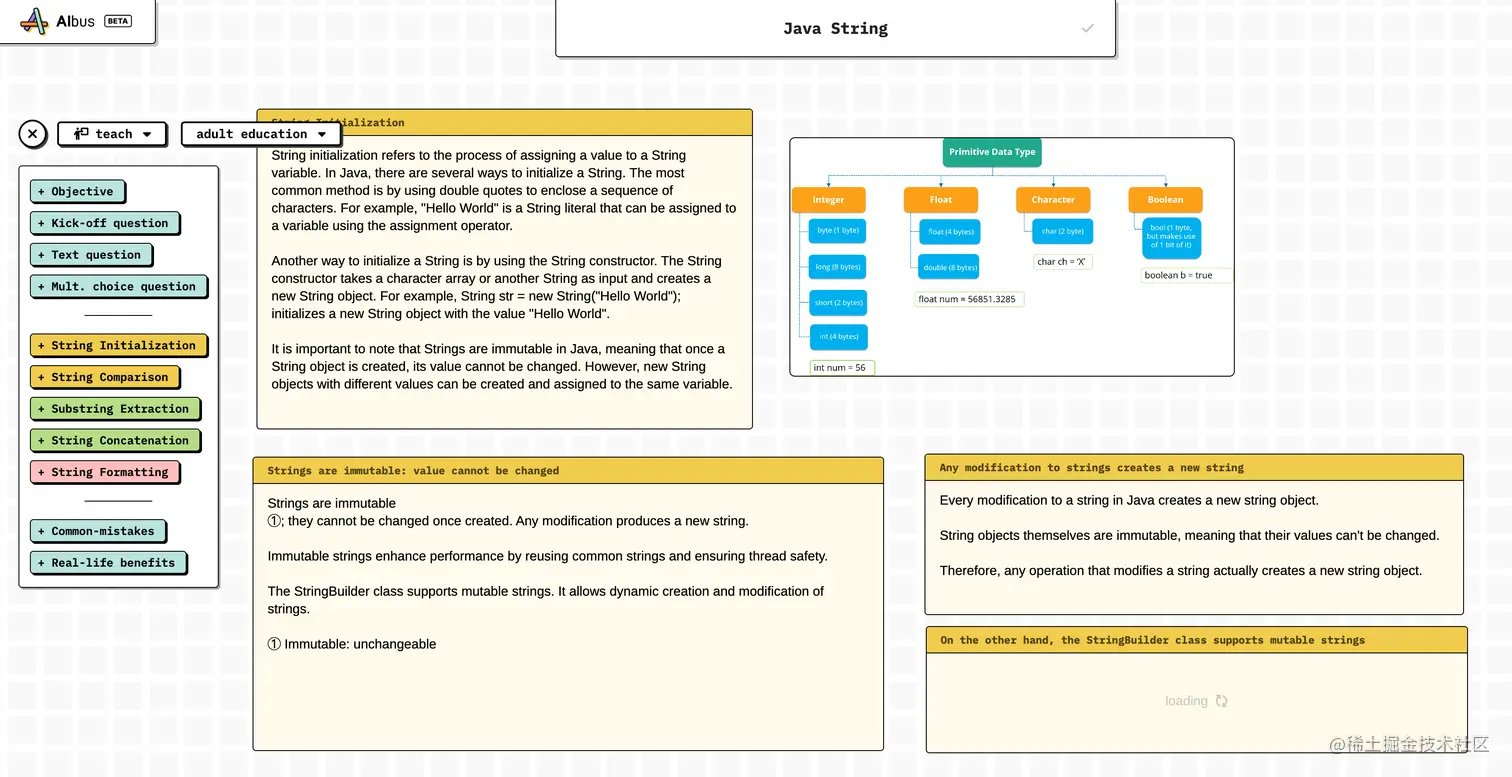Add a Kick-off question card
Screen dimensions: 1512x777
(104, 223)
